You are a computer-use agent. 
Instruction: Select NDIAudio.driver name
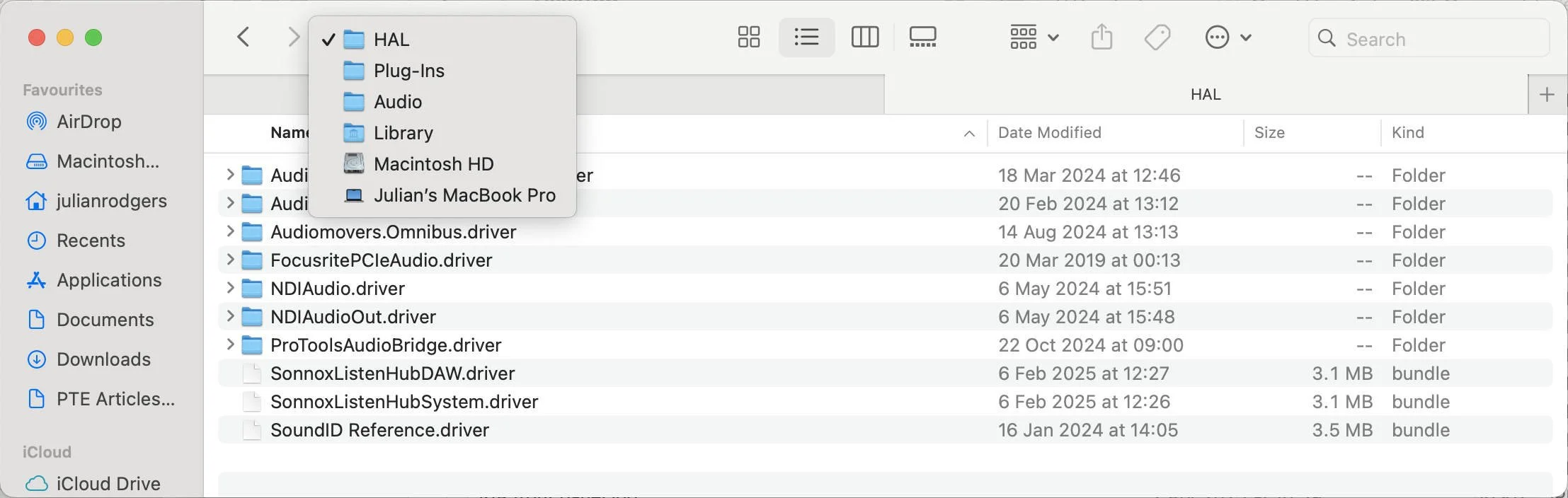(x=338, y=289)
